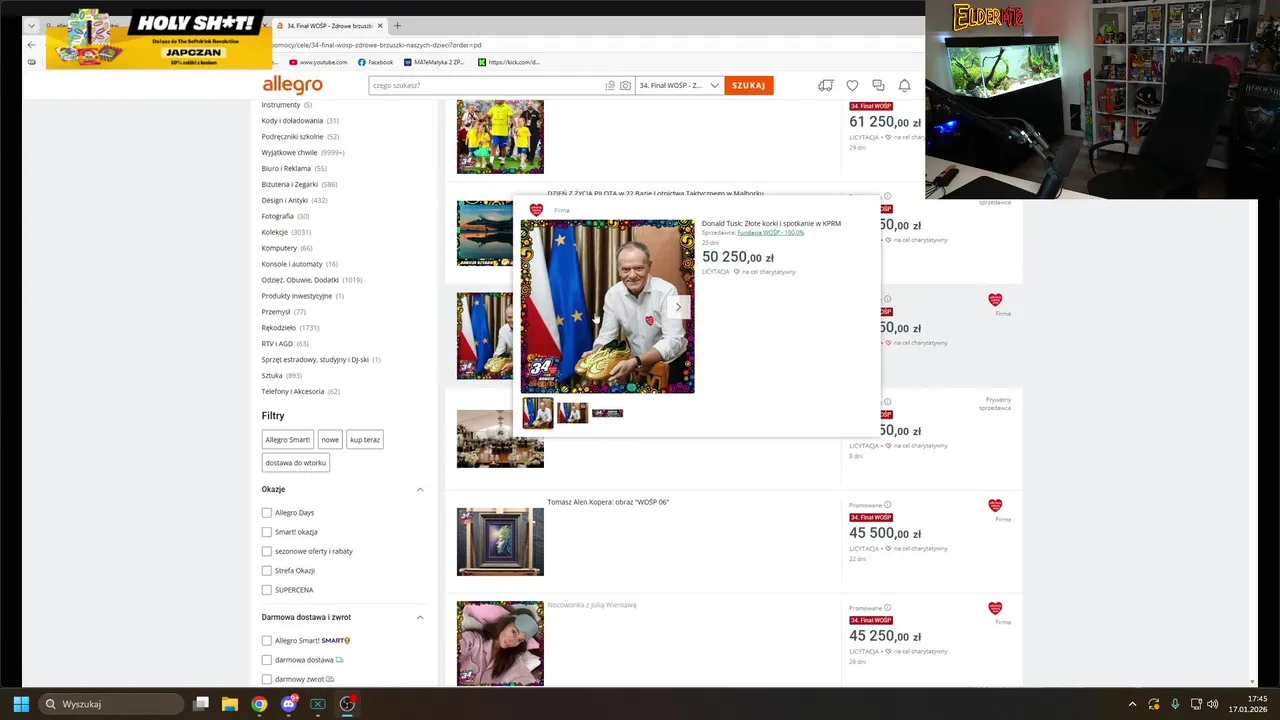Open OBS Studio from taskbar
This screenshot has height=720, width=1280.
[x=347, y=704]
